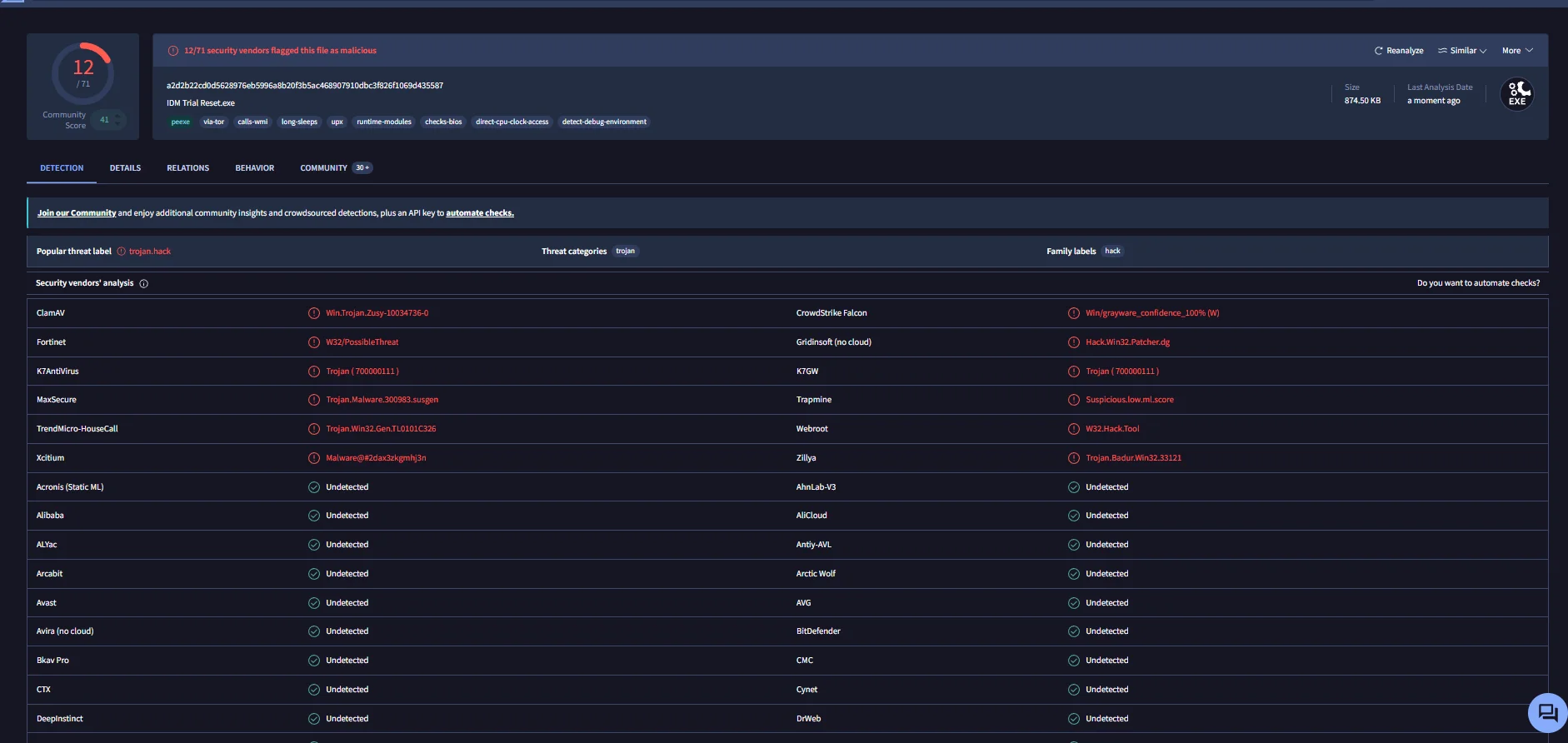Image resolution: width=1568 pixels, height=743 pixels.
Task: Select the trojan threat category tag
Action: coord(625,251)
